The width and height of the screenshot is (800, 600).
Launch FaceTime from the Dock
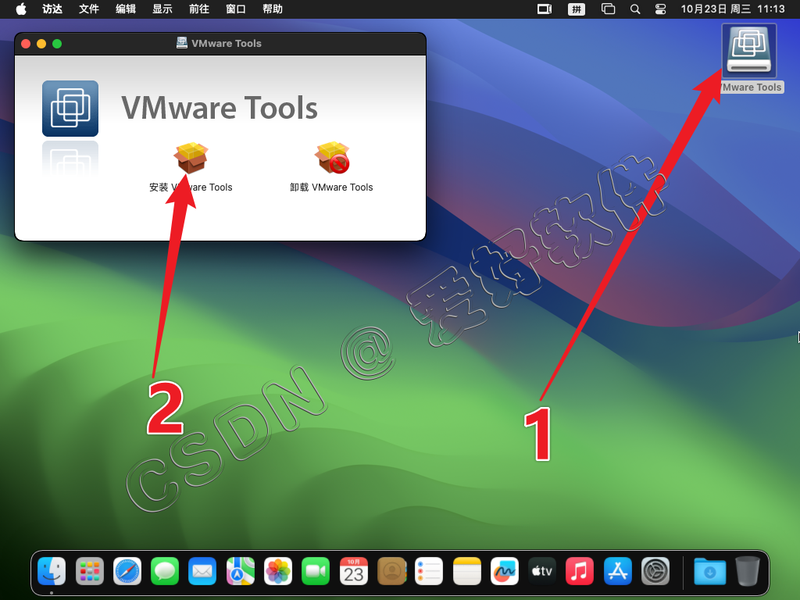tap(316, 571)
